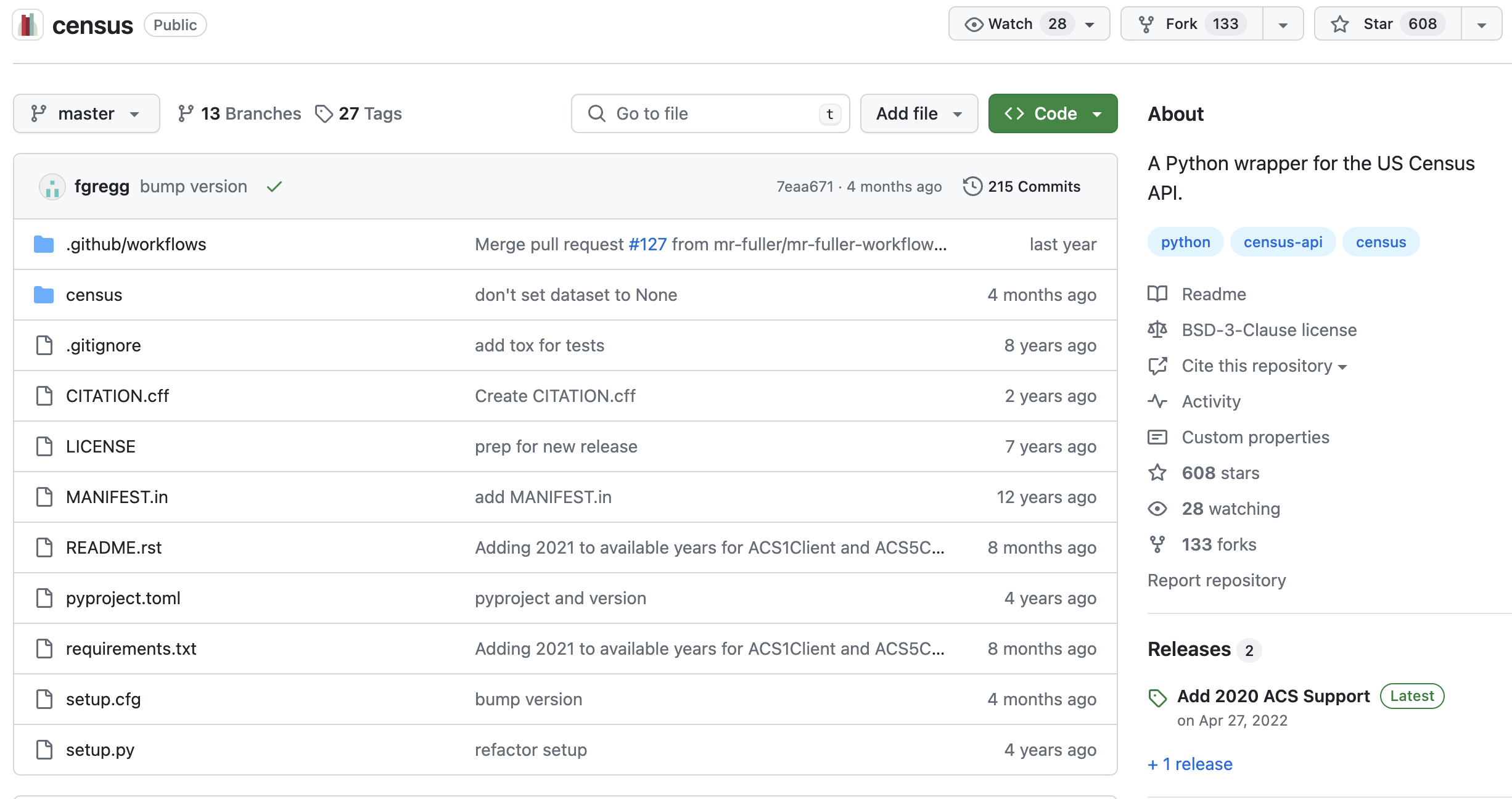The width and height of the screenshot is (1512, 799).
Task: Show the + 1 release link
Action: pos(1189,764)
